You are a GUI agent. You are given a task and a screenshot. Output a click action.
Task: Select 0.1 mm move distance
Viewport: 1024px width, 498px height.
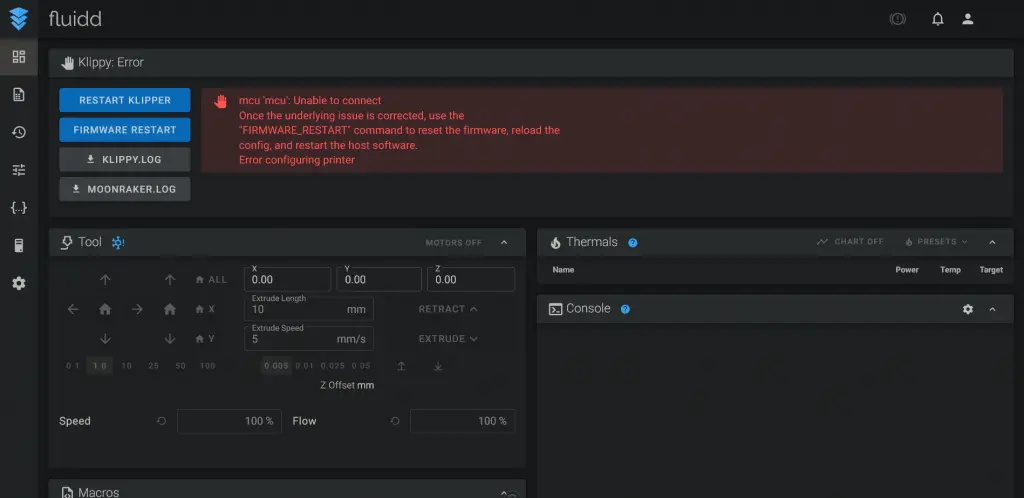72,366
